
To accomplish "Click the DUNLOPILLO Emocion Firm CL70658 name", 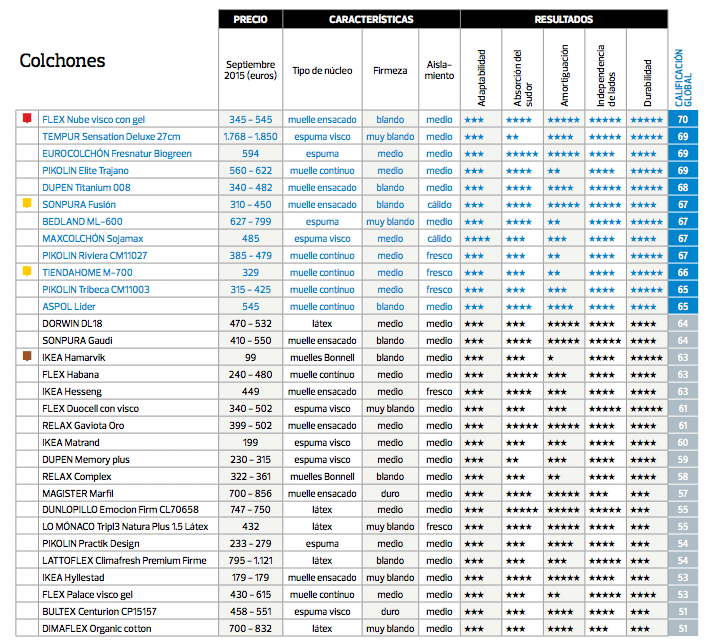I will (120, 510).
